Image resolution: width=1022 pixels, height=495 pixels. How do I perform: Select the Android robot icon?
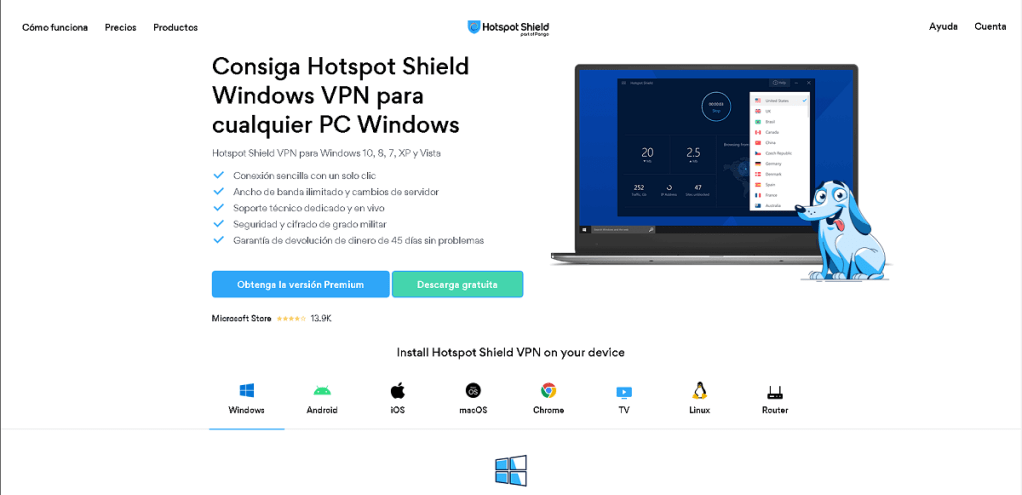point(322,391)
